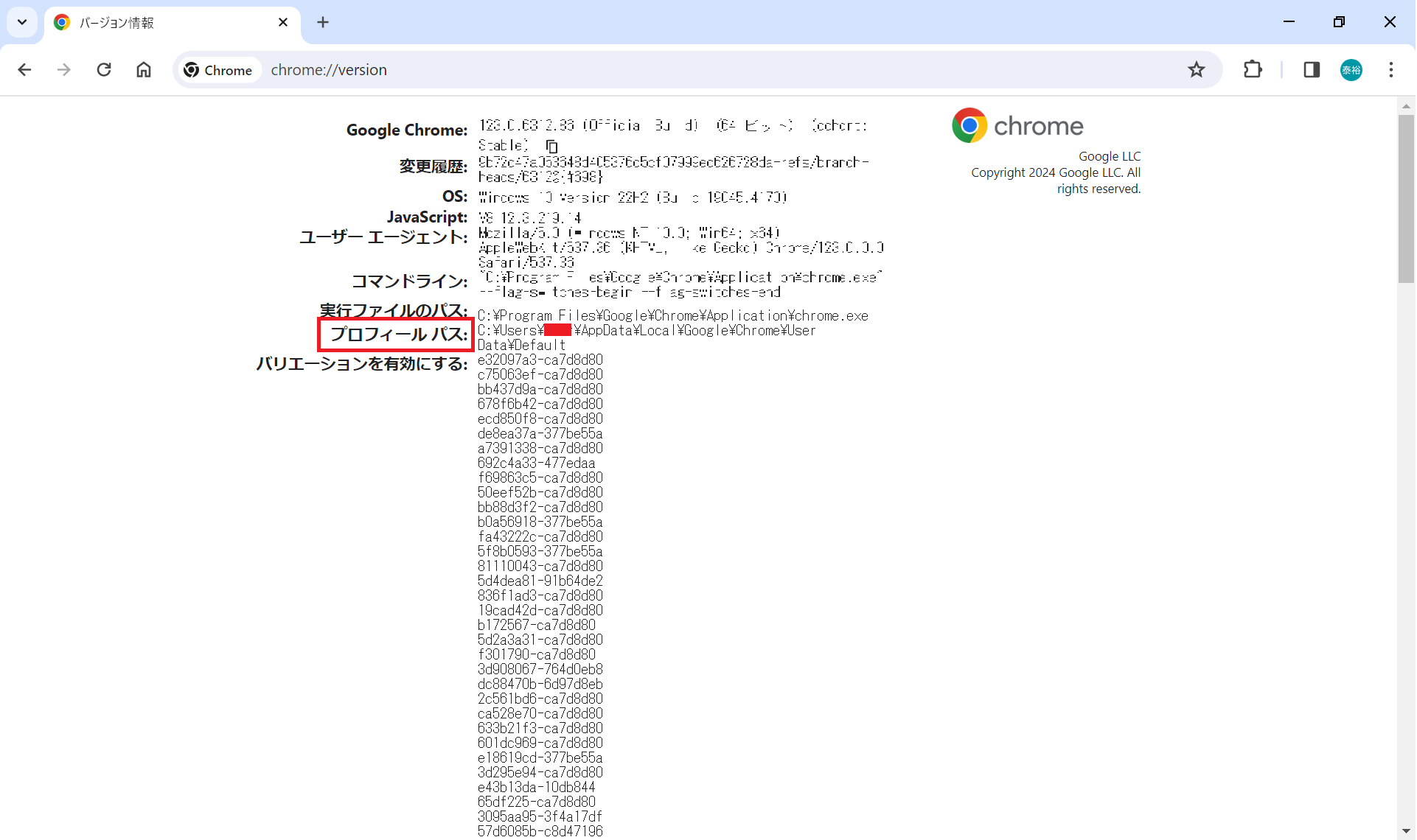Close the バージョン情報 tab
1417x840 pixels.
click(283, 22)
